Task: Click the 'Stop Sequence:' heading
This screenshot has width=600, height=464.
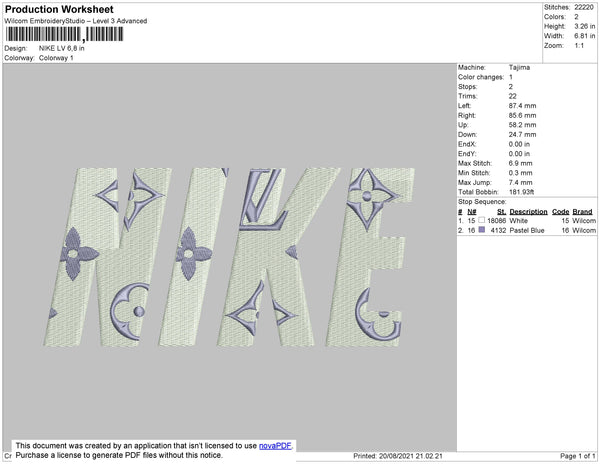Action: pyautogui.click(x=482, y=202)
